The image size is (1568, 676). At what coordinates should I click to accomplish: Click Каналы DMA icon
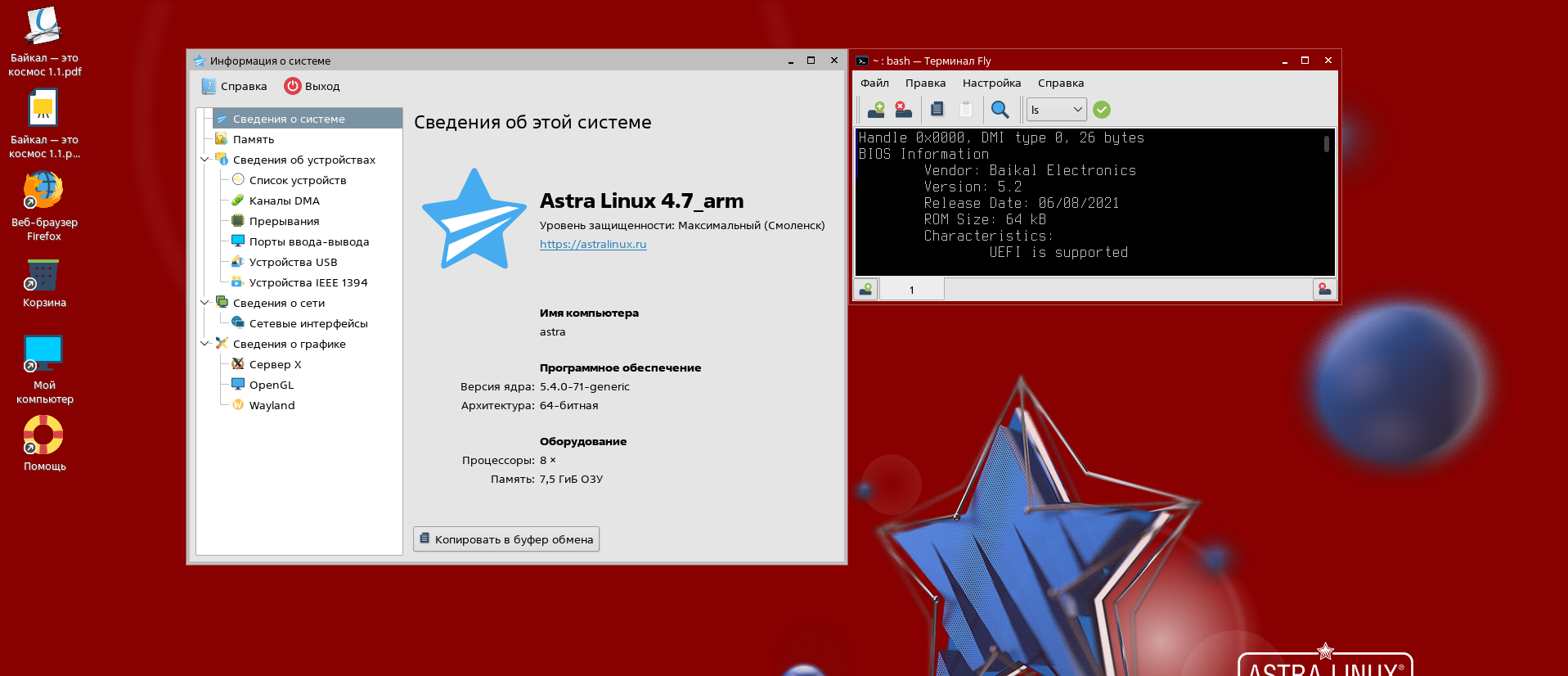tap(238, 200)
